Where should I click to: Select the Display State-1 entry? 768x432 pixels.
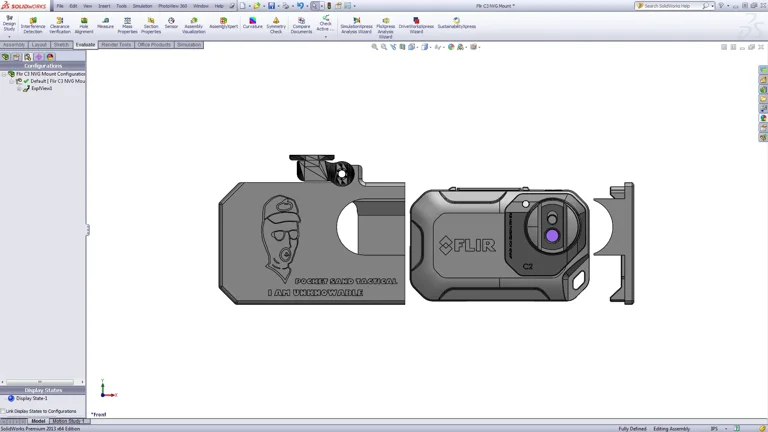point(31,398)
